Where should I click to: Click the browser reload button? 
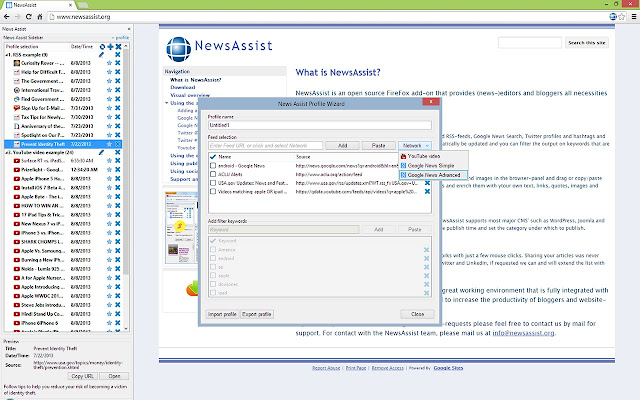click(x=28, y=17)
